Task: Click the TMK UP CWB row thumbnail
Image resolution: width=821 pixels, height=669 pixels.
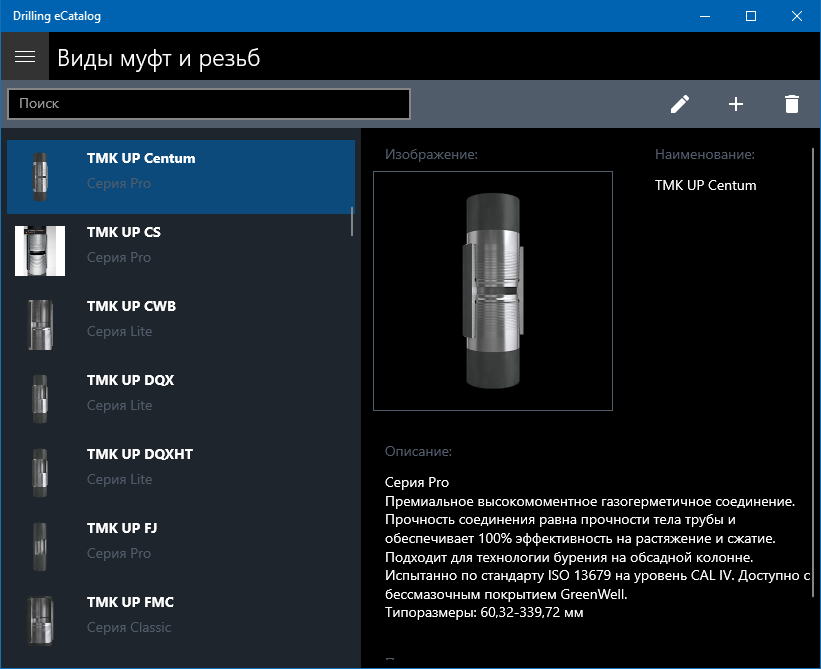Action: point(40,325)
